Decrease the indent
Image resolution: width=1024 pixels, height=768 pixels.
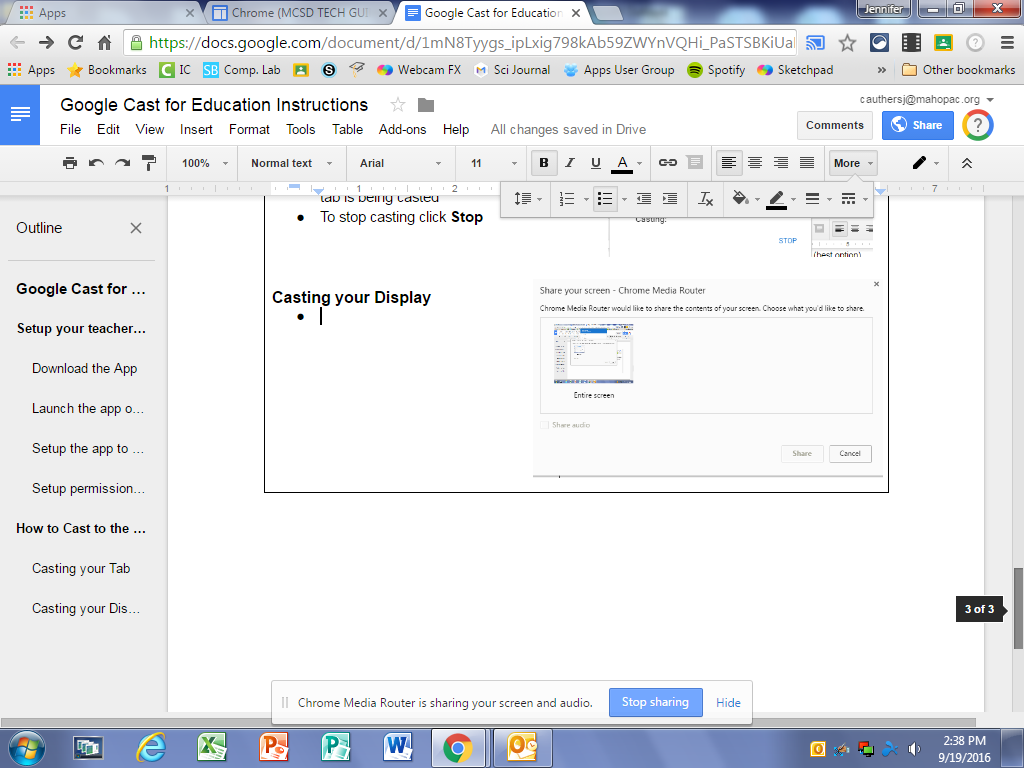[x=644, y=199]
